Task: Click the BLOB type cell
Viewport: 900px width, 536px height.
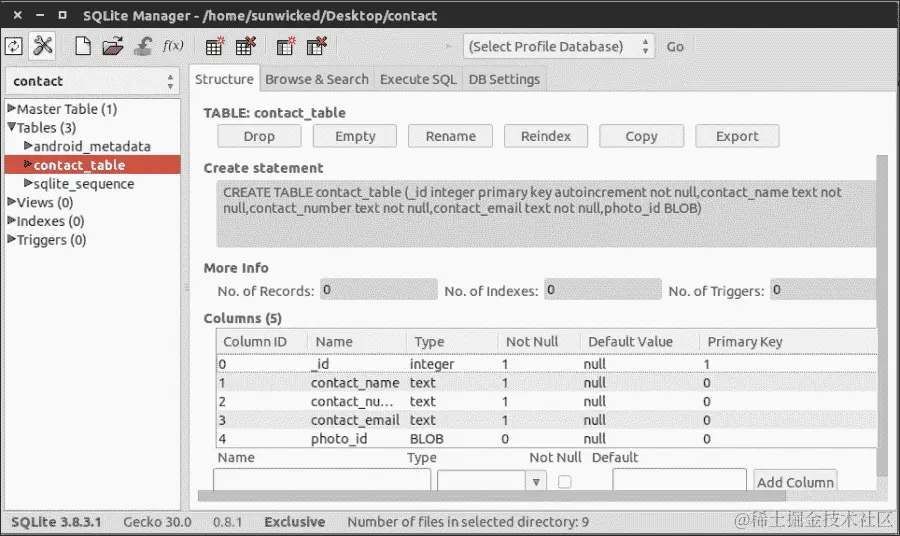Action: pos(426,439)
